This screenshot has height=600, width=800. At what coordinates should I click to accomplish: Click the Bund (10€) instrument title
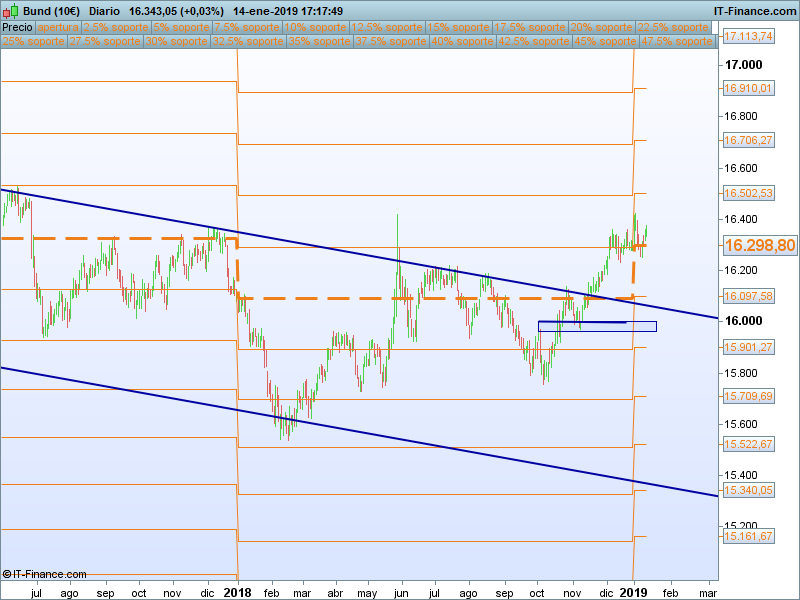pos(51,11)
